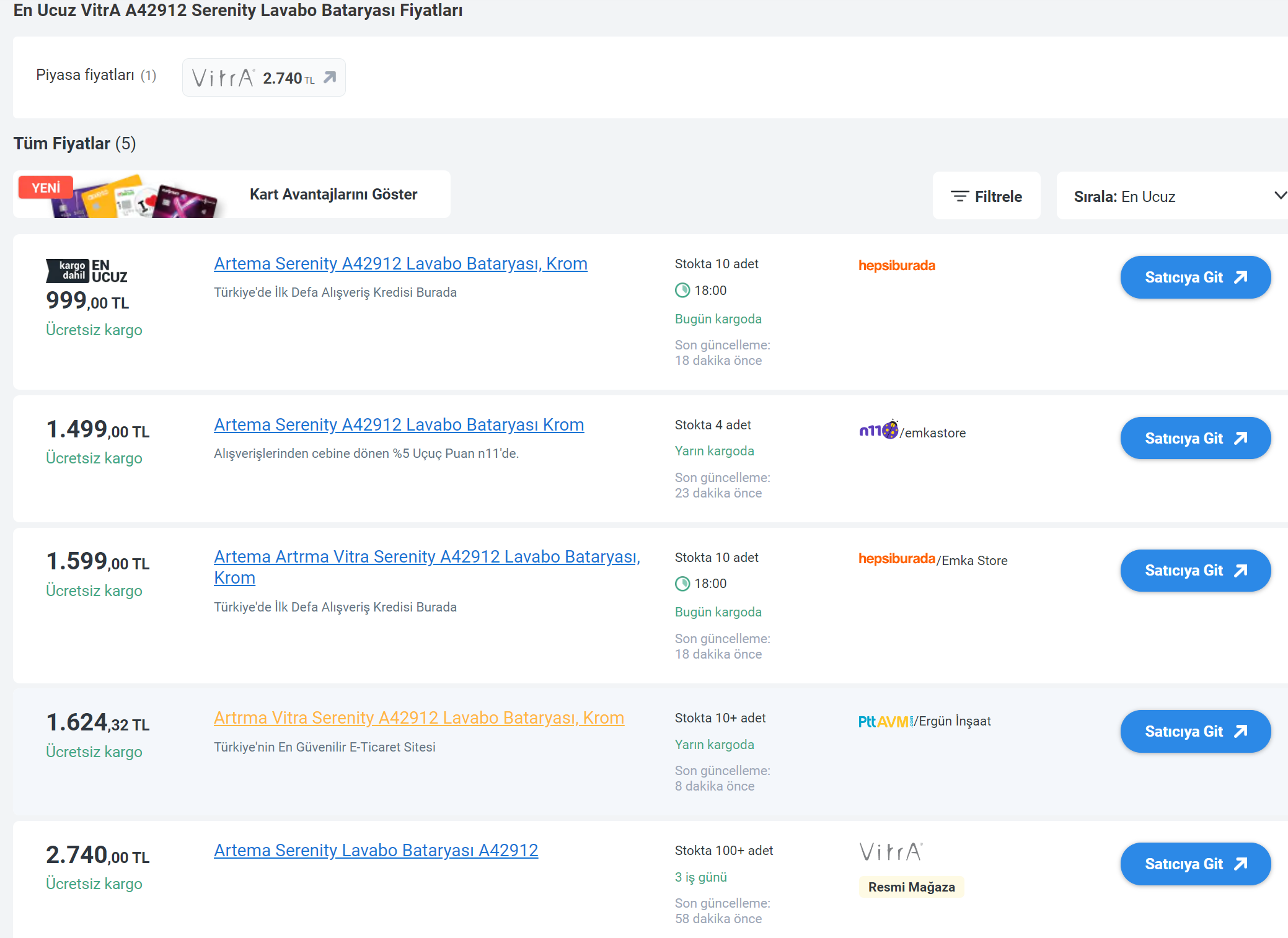Open Artema Artrma Vitra Serenity A42912 link

[427, 567]
